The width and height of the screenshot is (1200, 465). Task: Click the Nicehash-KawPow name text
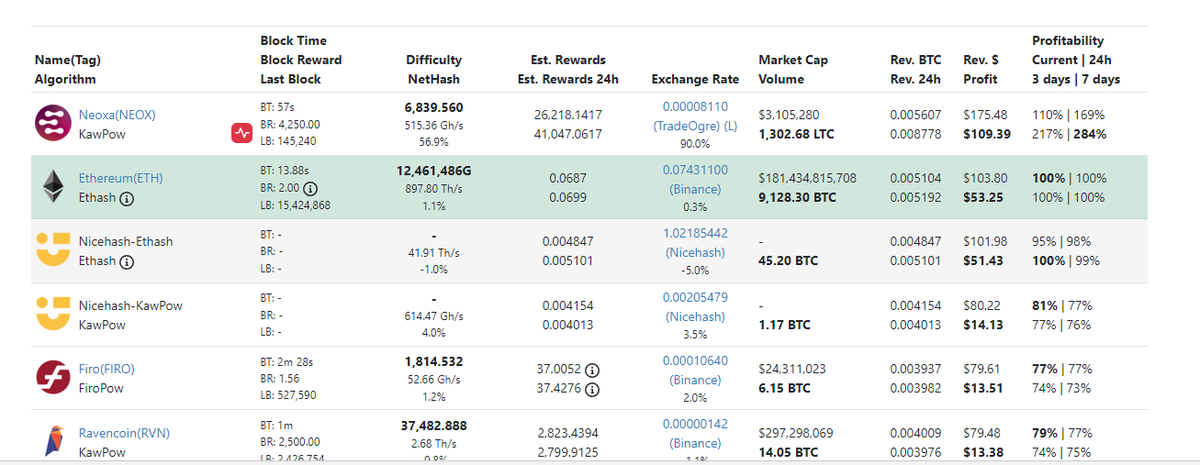coord(130,306)
